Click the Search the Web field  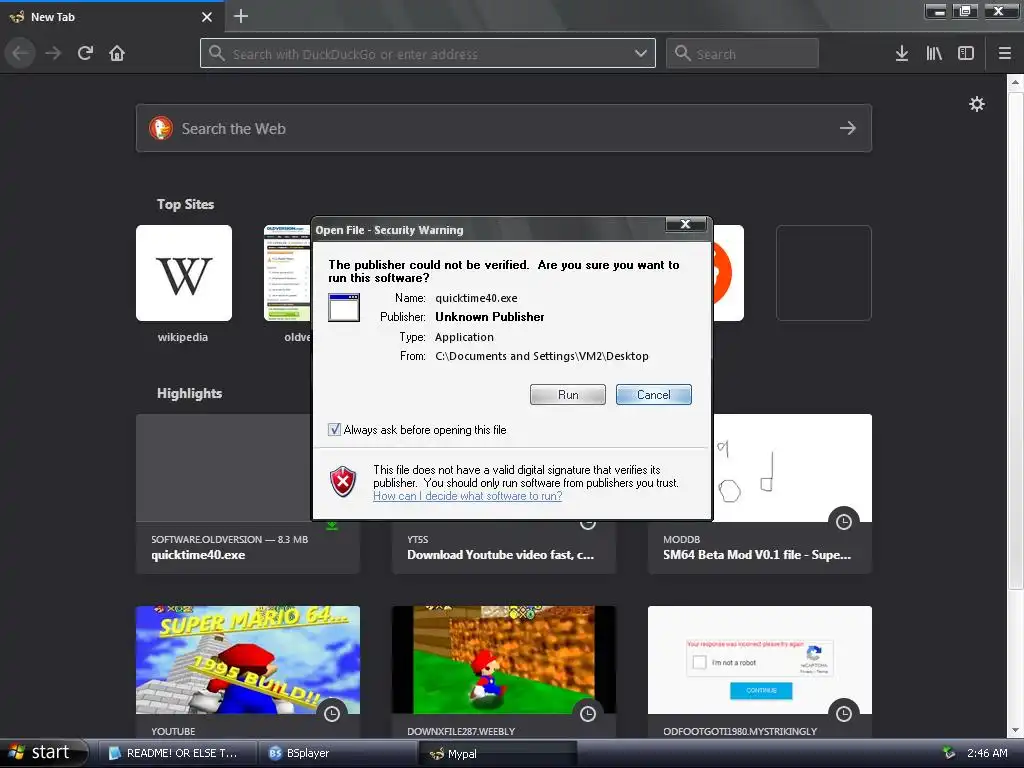(504, 128)
